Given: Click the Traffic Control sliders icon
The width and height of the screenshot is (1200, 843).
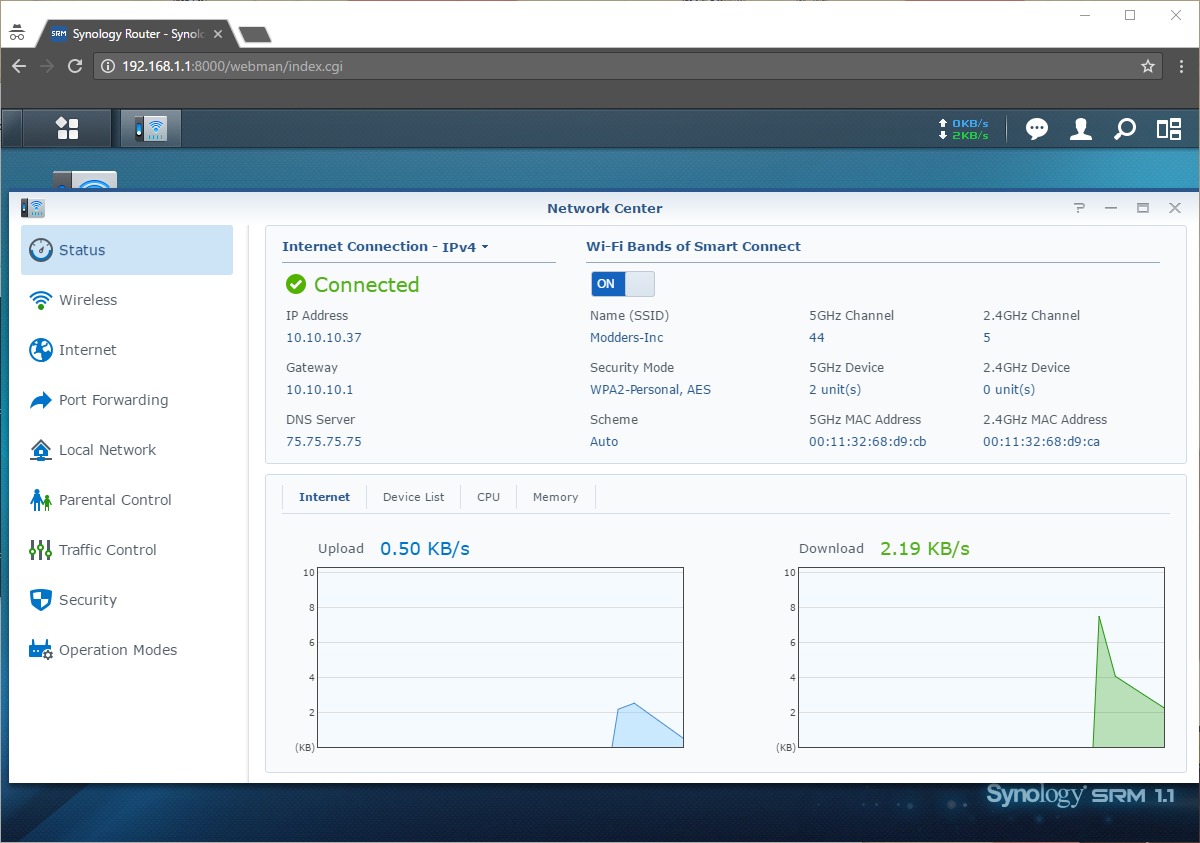Looking at the screenshot, I should click(x=41, y=550).
